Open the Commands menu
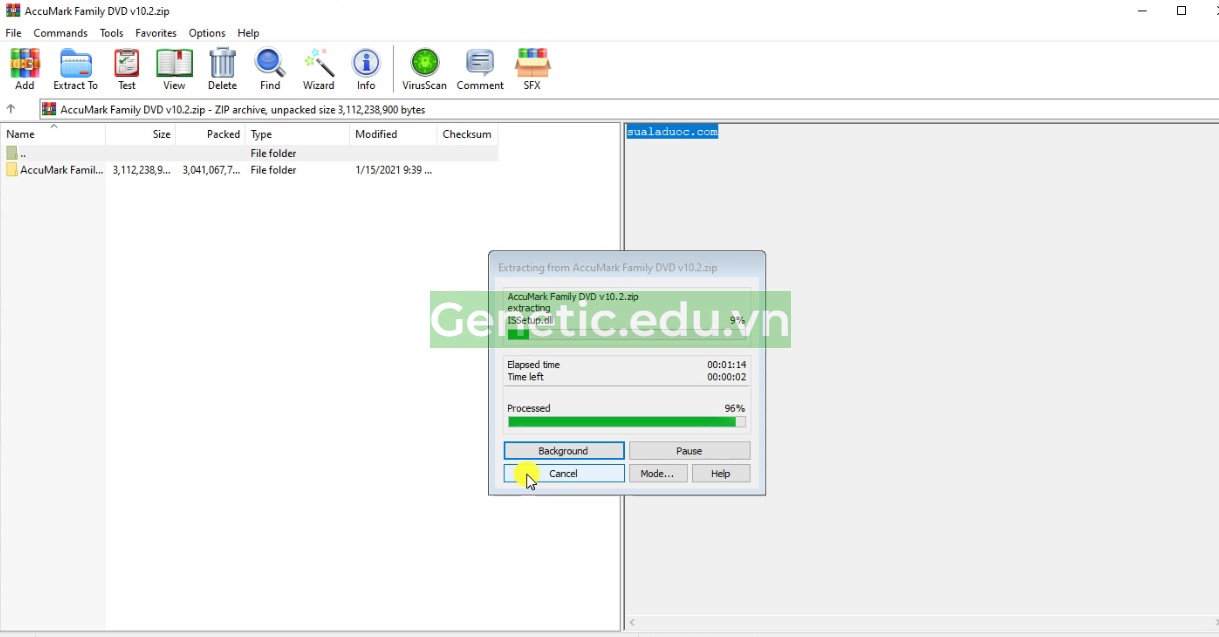1219x637 pixels. [x=61, y=33]
